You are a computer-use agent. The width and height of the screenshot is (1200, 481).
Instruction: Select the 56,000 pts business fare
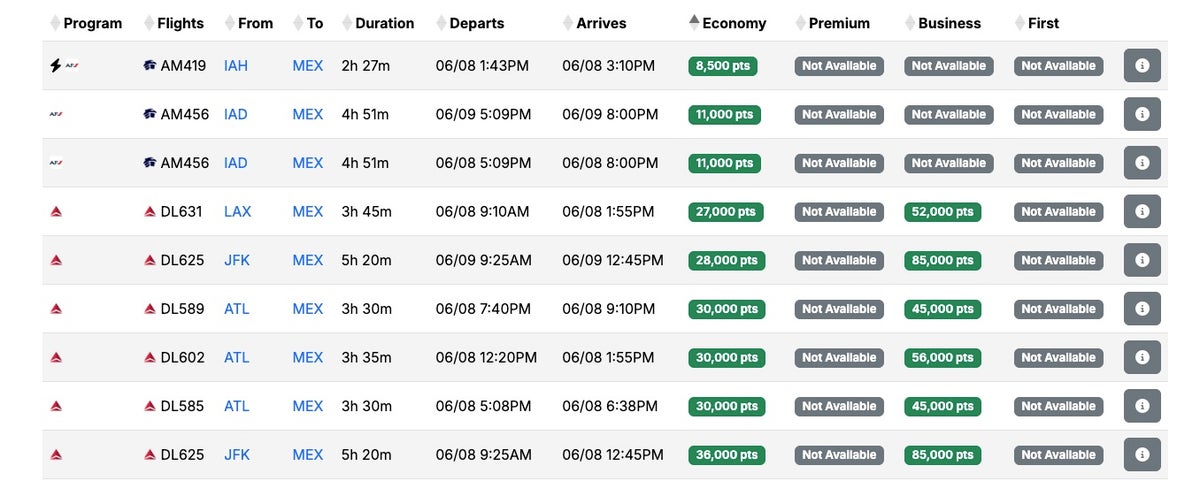(943, 358)
